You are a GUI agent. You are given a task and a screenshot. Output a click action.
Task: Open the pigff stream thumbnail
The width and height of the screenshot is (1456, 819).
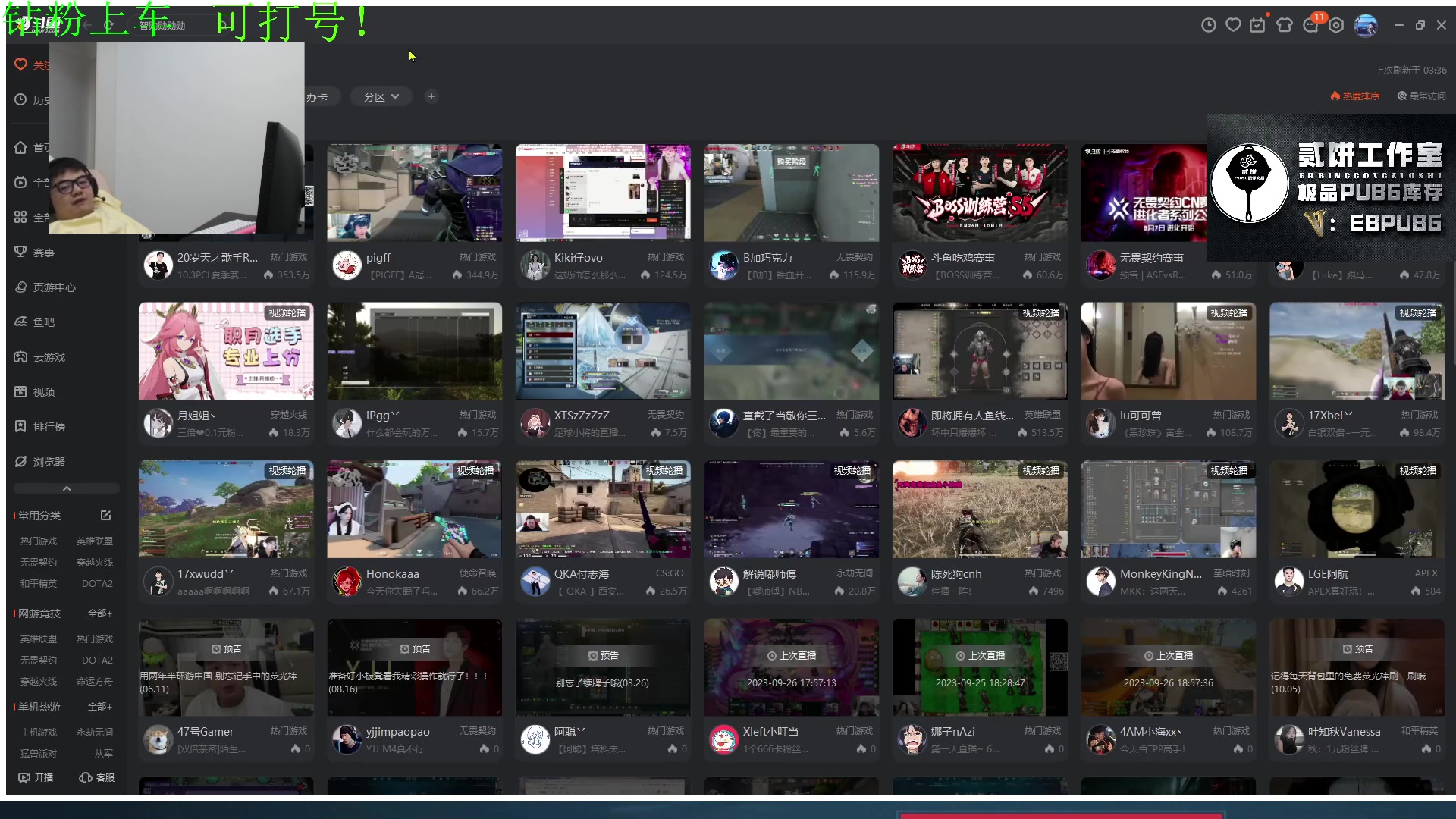click(414, 193)
